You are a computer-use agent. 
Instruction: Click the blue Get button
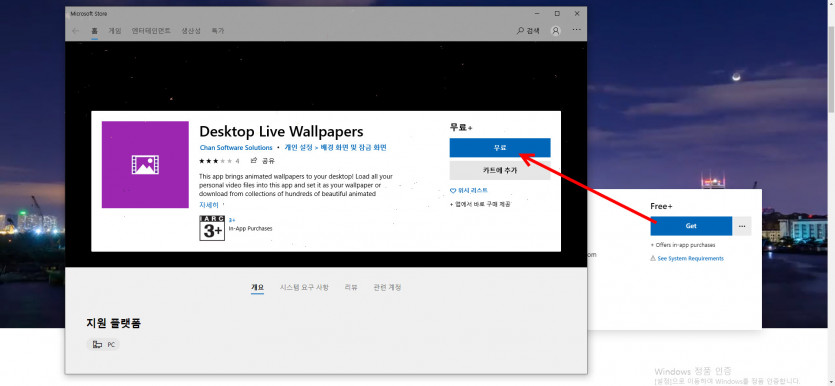coord(691,226)
